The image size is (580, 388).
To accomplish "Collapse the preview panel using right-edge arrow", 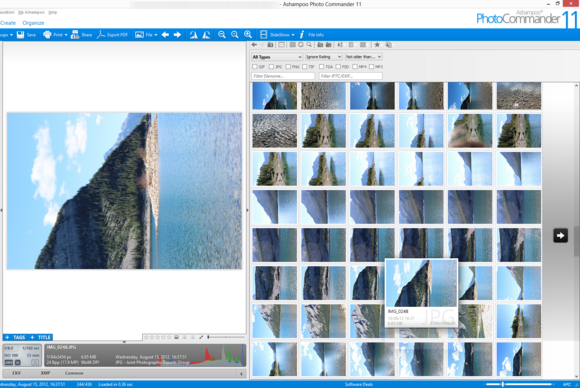I will (x=247, y=210).
